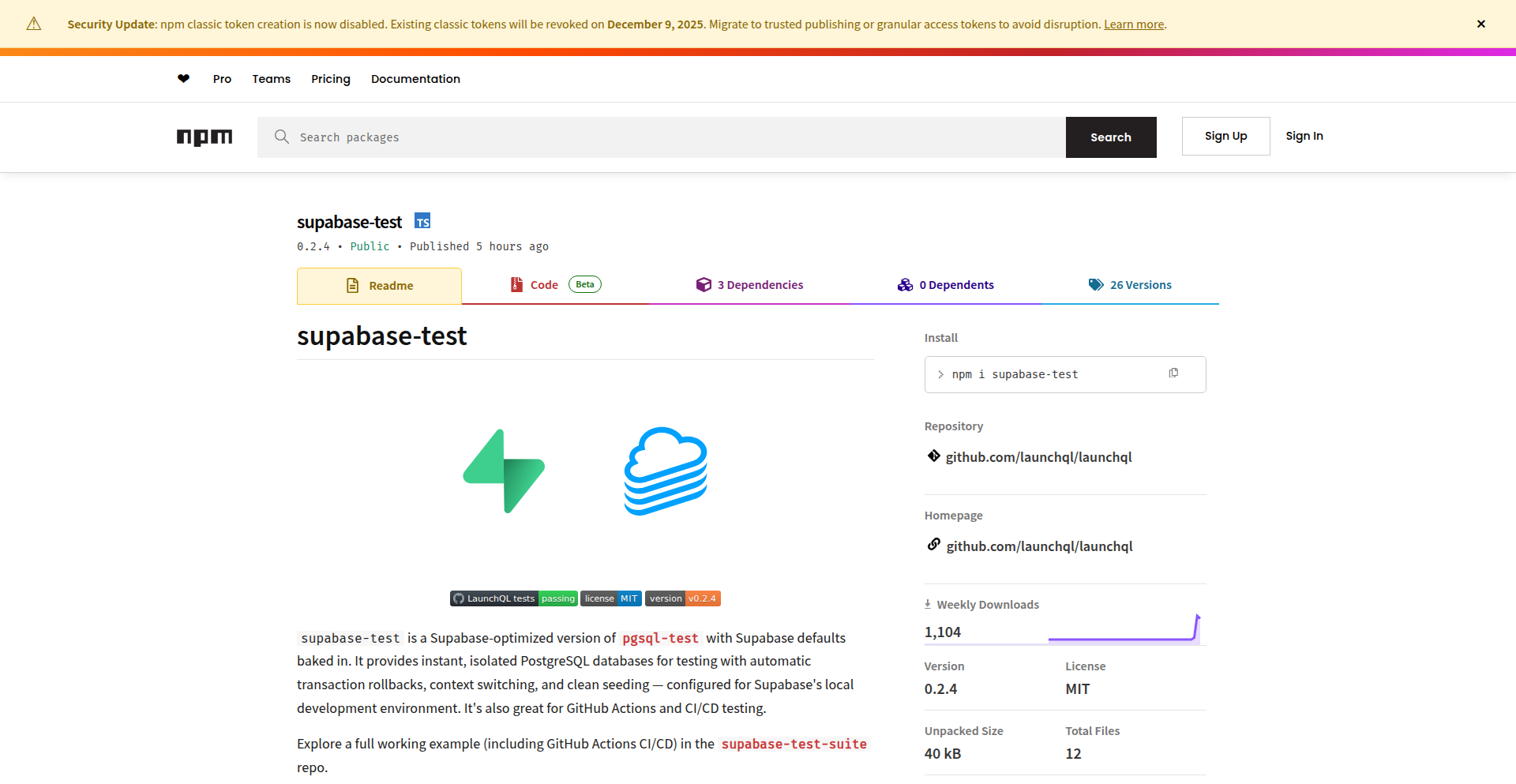Click the Sign Up button
This screenshot has width=1516, height=784.
pos(1225,136)
